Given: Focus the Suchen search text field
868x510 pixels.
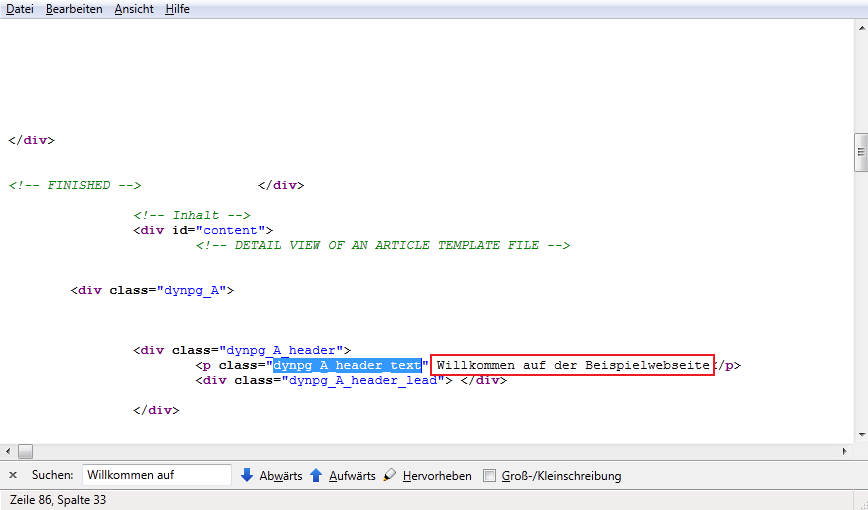Looking at the screenshot, I should tap(156, 475).
